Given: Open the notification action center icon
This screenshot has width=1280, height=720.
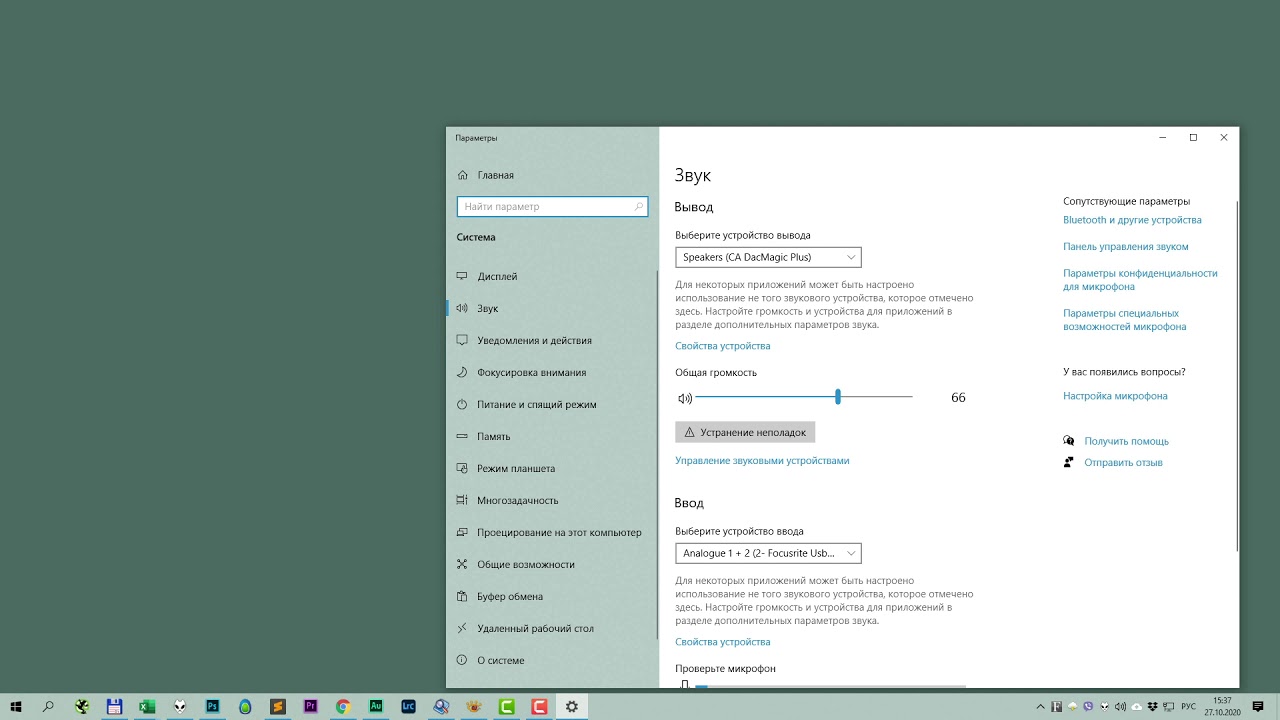Looking at the screenshot, I should pos(1258,706).
